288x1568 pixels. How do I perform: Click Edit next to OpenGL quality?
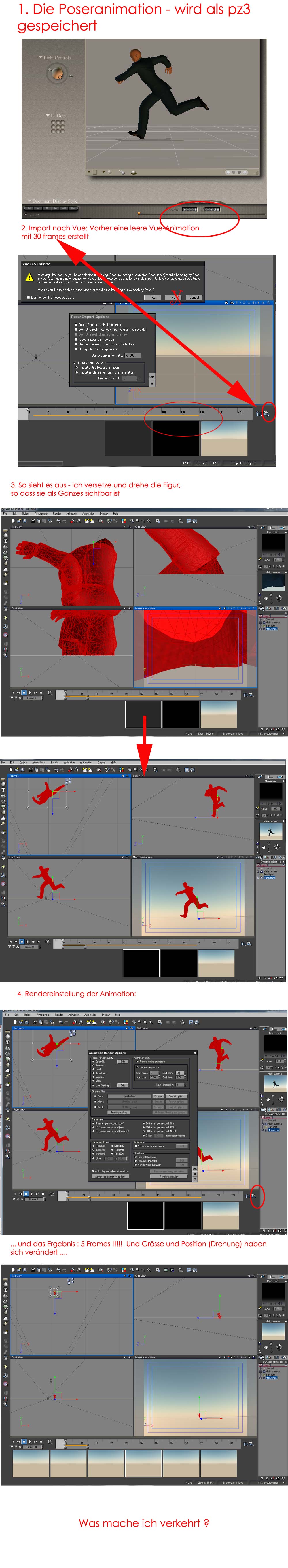click(123, 1062)
